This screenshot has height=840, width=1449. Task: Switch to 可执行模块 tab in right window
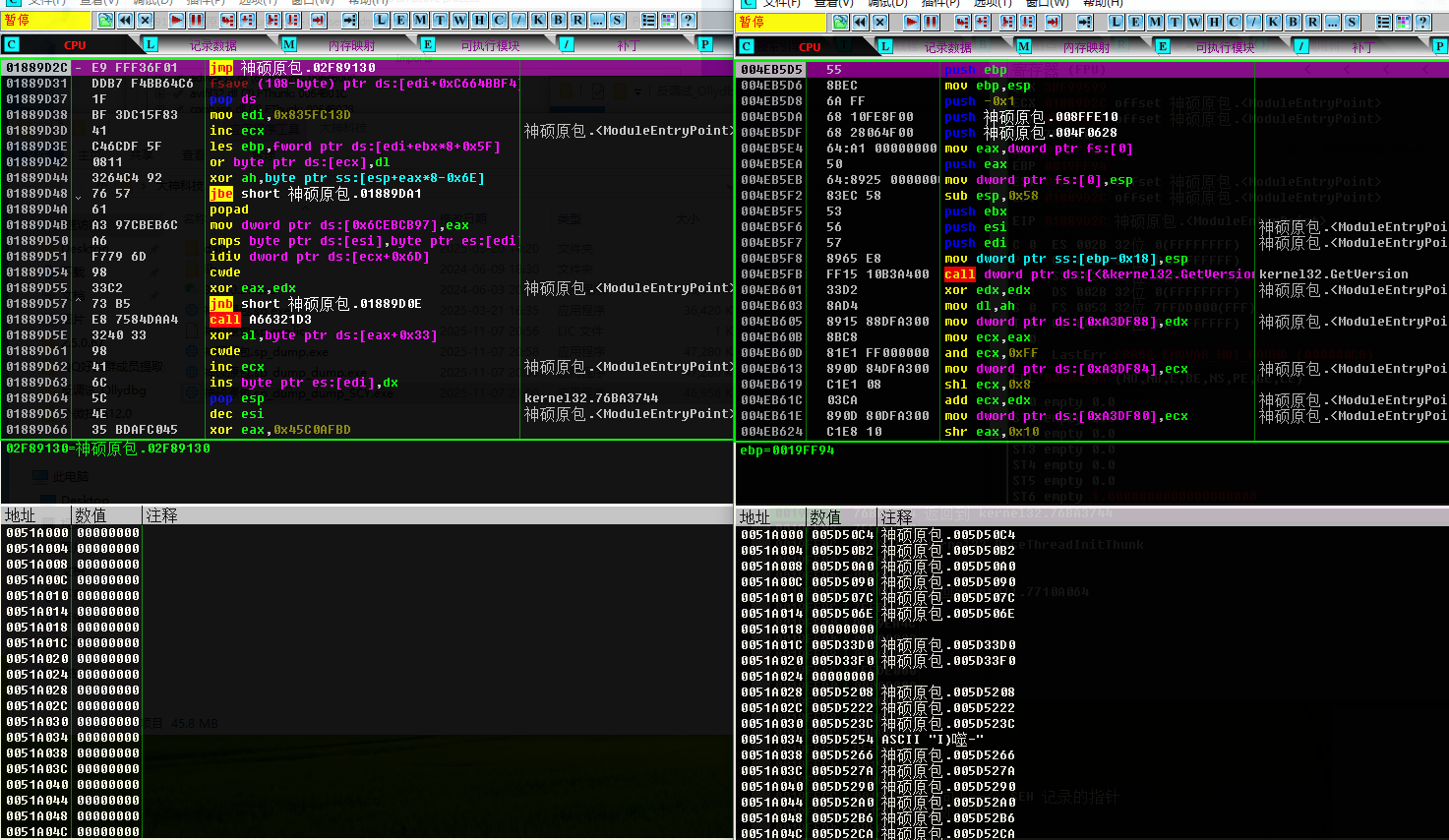(x=1225, y=47)
